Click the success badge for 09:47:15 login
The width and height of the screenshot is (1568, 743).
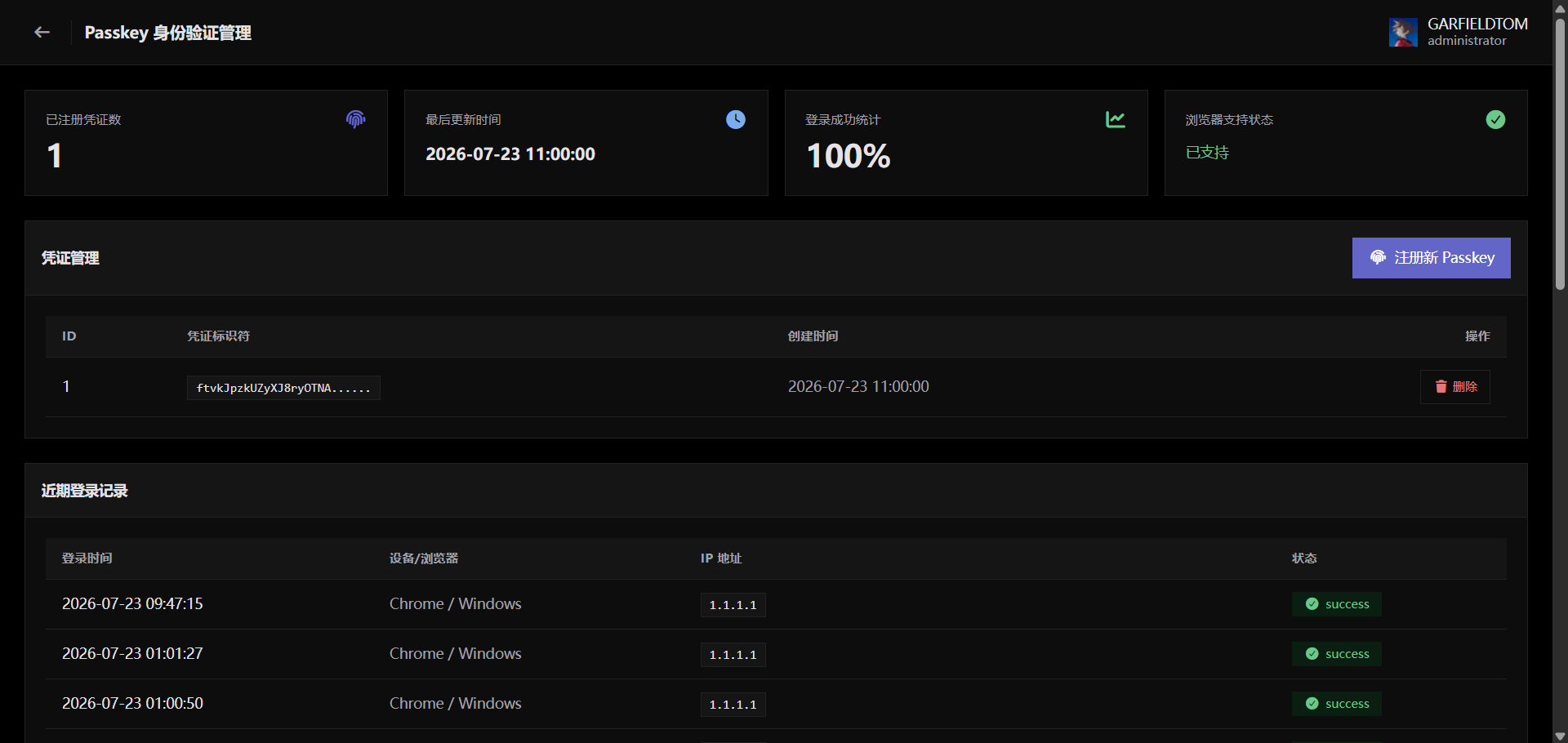1336,604
